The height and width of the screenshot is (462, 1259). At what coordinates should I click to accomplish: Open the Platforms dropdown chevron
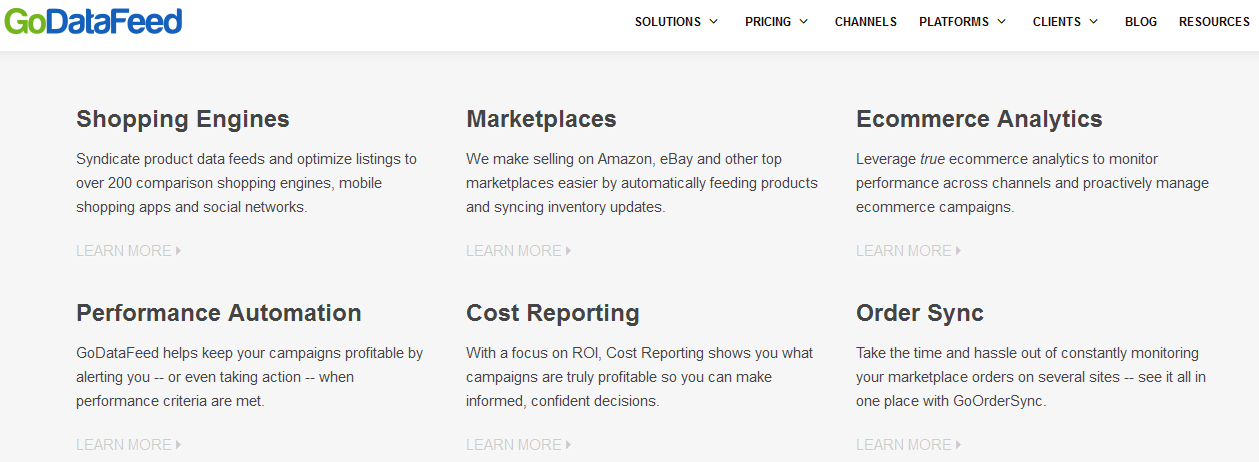(1001, 21)
